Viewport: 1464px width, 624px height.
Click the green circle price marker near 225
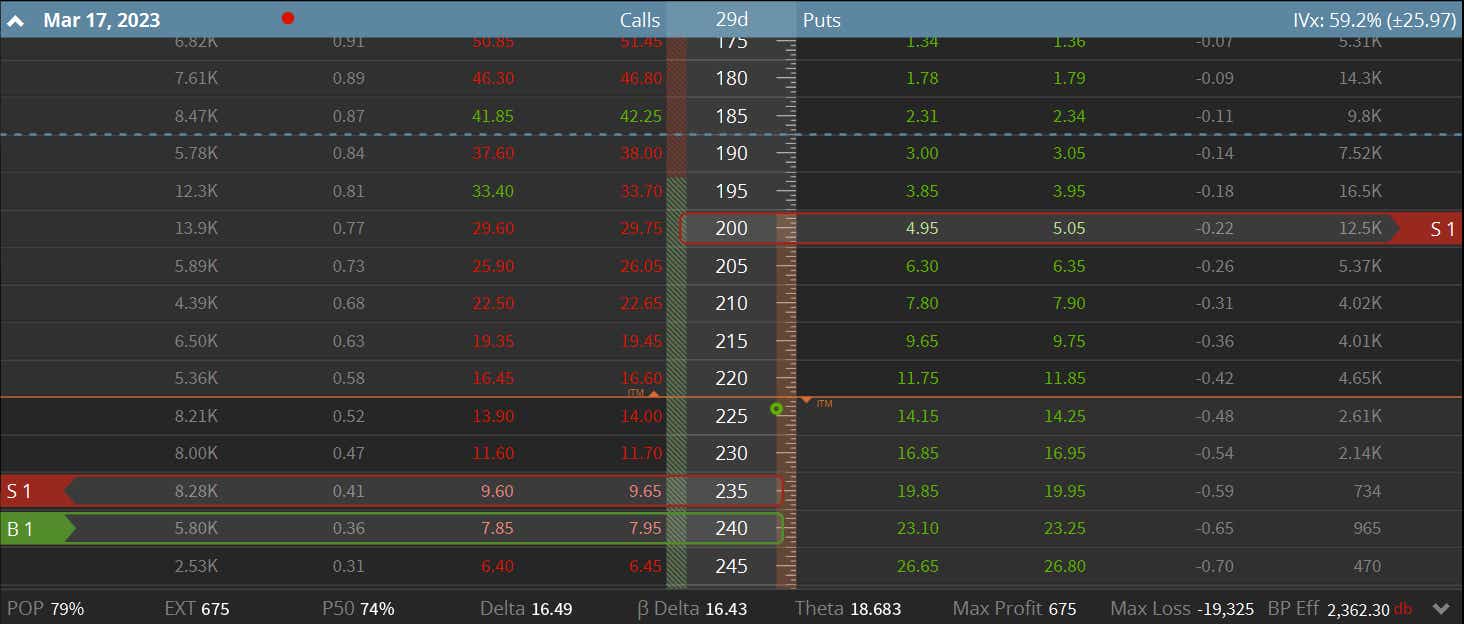point(776,409)
